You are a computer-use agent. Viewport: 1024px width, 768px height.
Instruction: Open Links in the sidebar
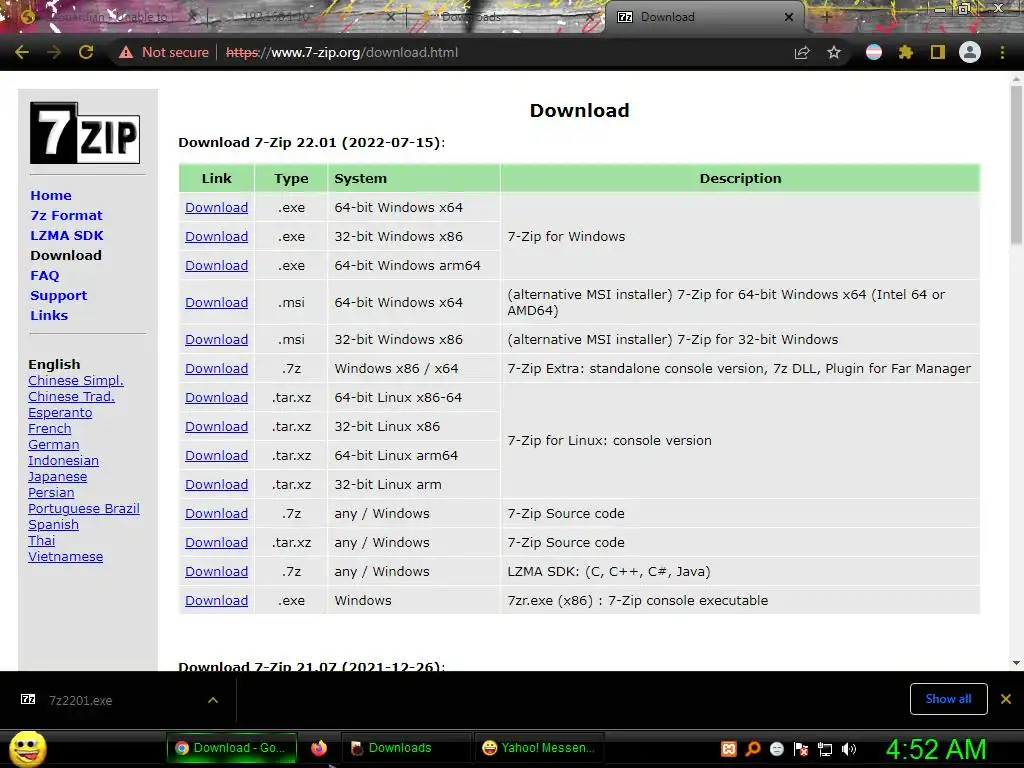(49, 315)
